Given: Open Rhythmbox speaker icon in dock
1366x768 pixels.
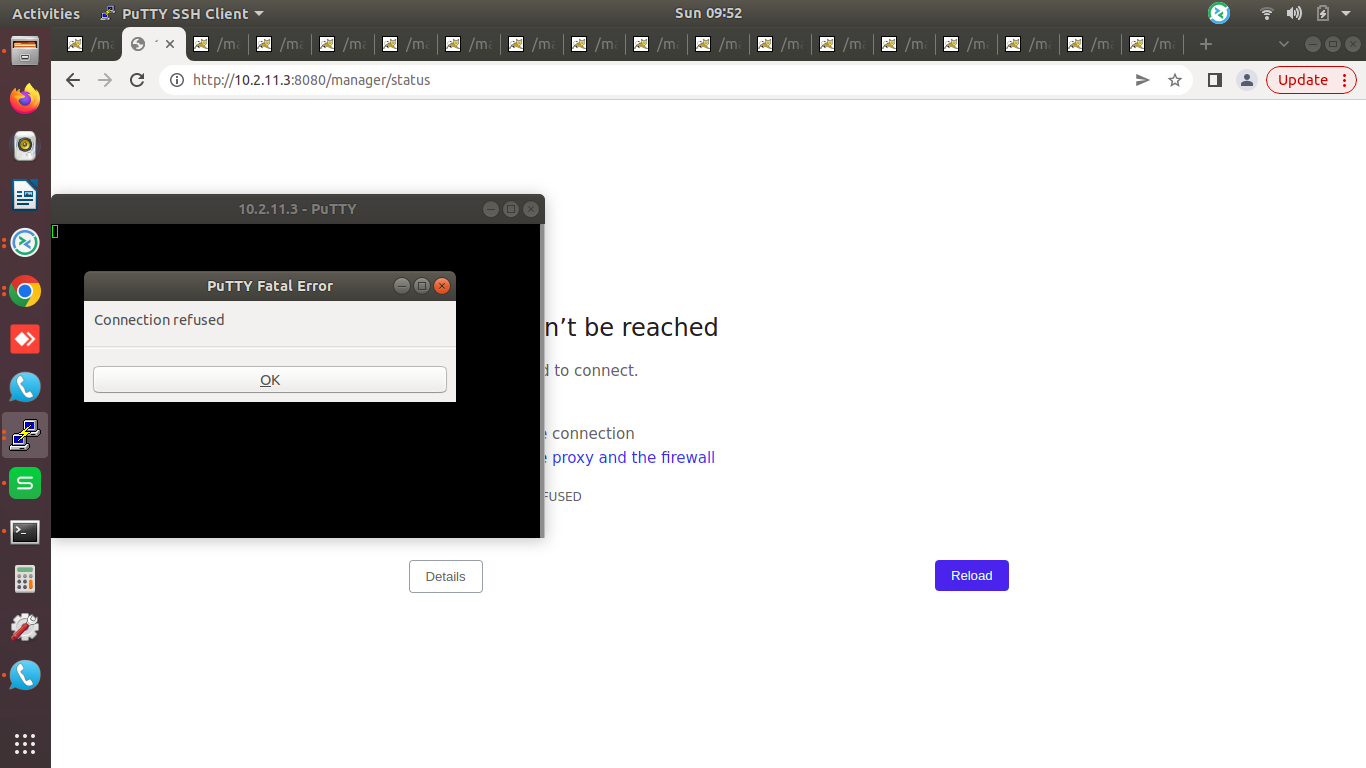Looking at the screenshot, I should click(x=25, y=146).
